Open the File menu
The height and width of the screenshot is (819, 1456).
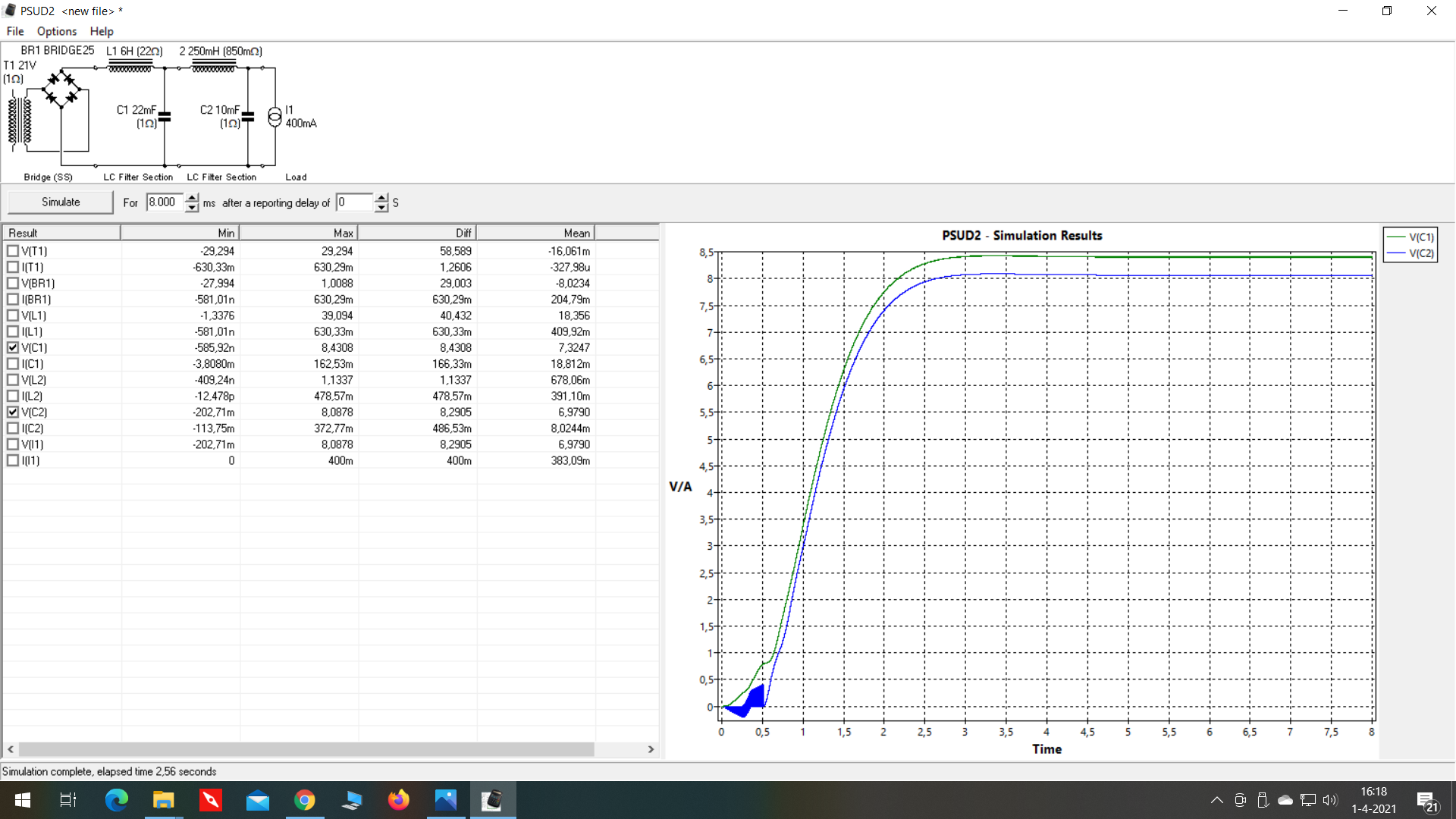tap(15, 31)
